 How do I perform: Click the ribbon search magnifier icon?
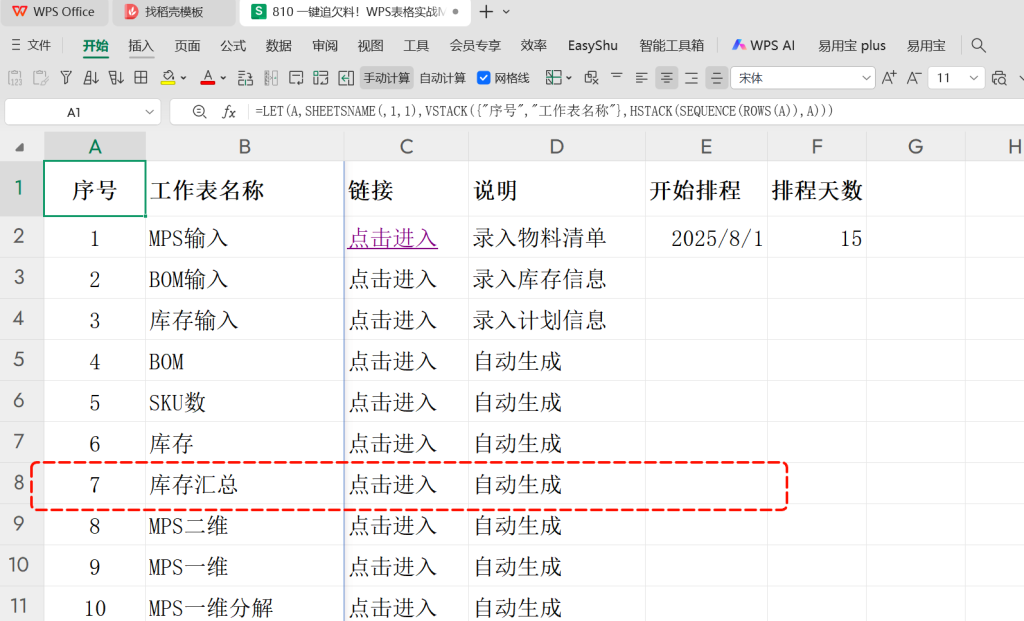point(978,45)
